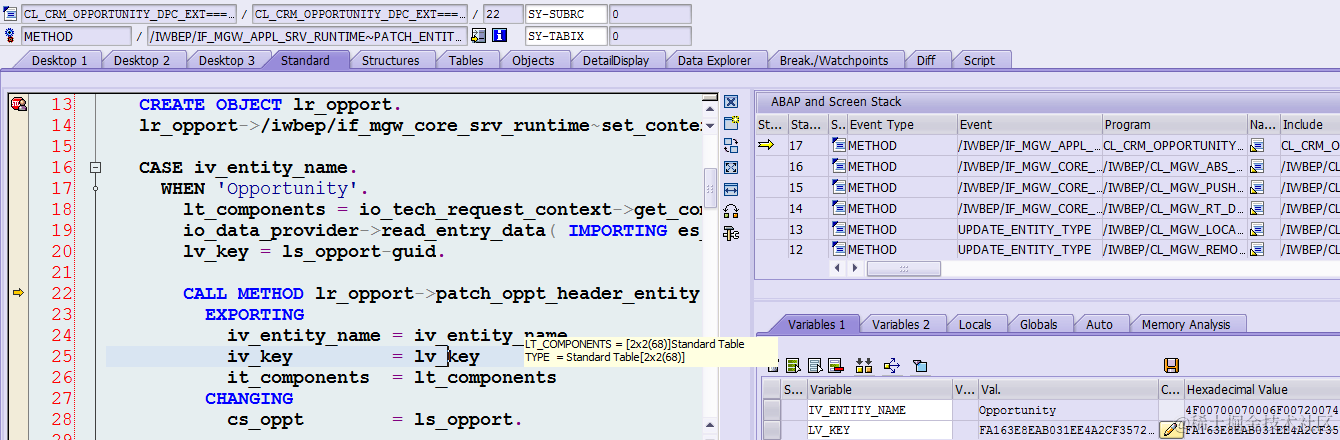Click the SY-TABIX field
This screenshot has height=440, width=1340.
pos(566,36)
